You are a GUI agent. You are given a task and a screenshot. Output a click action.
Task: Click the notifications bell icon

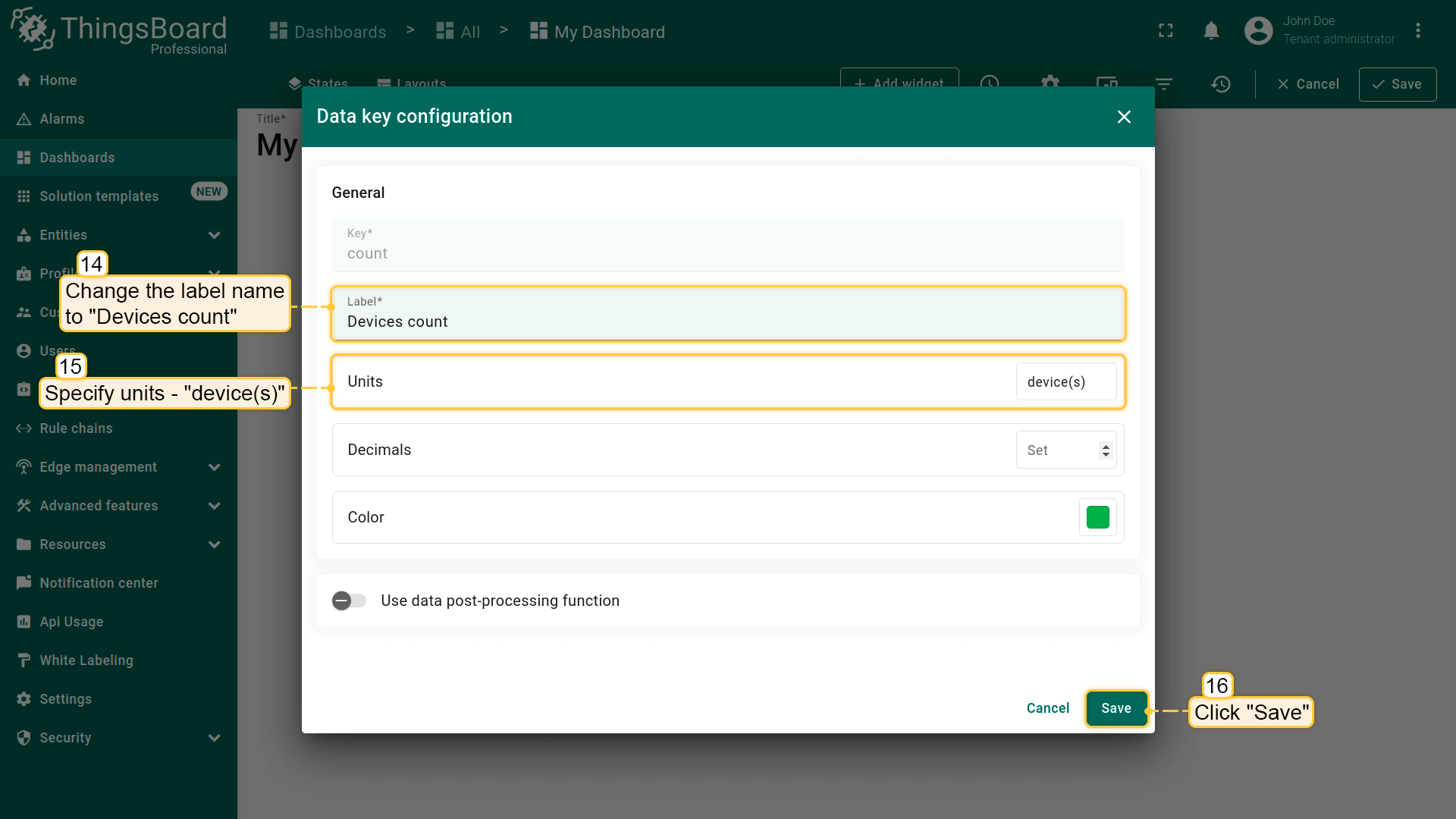1211,31
